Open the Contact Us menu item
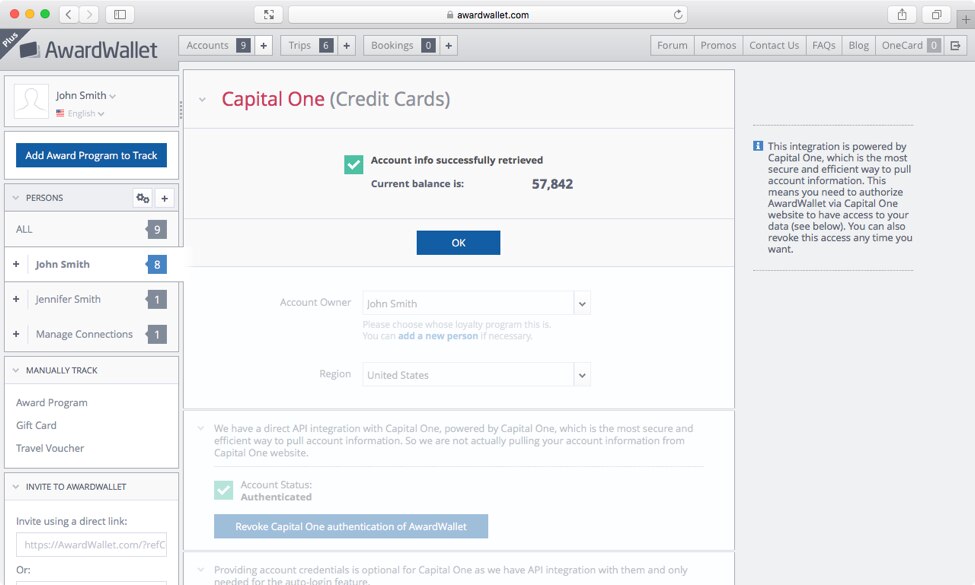 [774, 45]
